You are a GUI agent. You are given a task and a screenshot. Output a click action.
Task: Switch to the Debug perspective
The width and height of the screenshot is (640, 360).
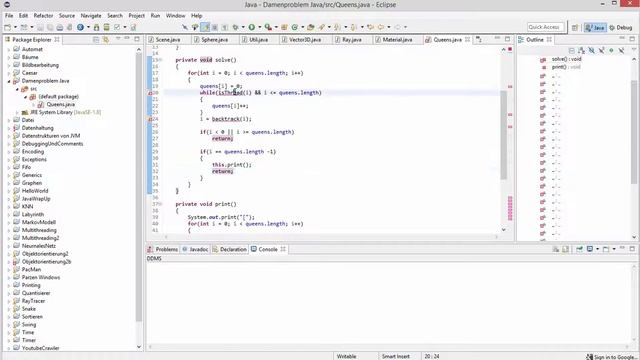(x=620, y=27)
